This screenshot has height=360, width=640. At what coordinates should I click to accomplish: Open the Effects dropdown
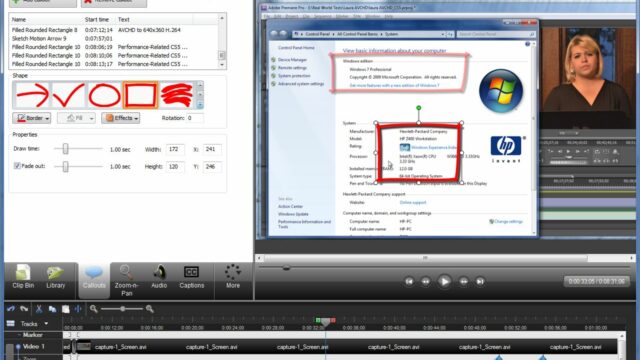click(x=121, y=118)
